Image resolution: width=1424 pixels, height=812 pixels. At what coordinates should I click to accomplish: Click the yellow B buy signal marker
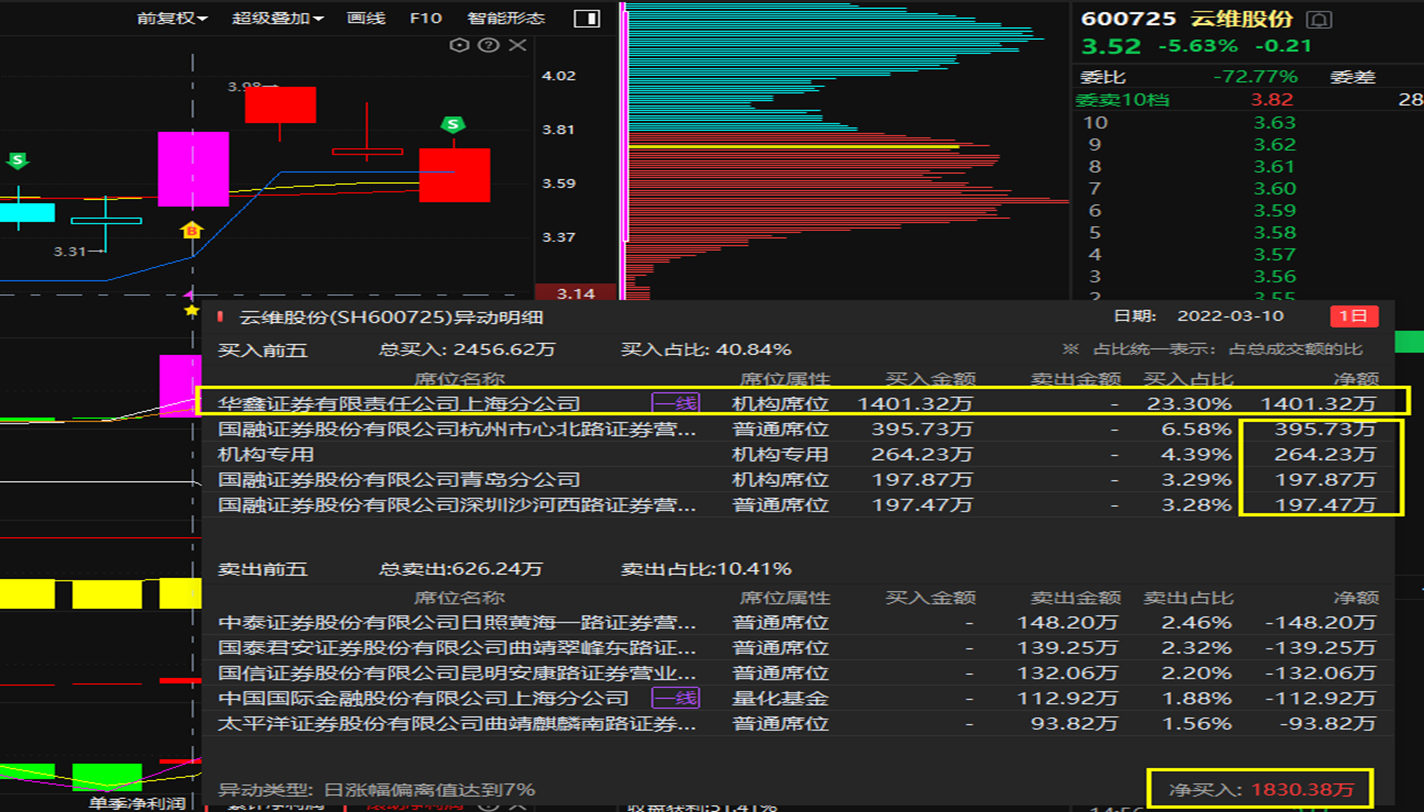[191, 231]
